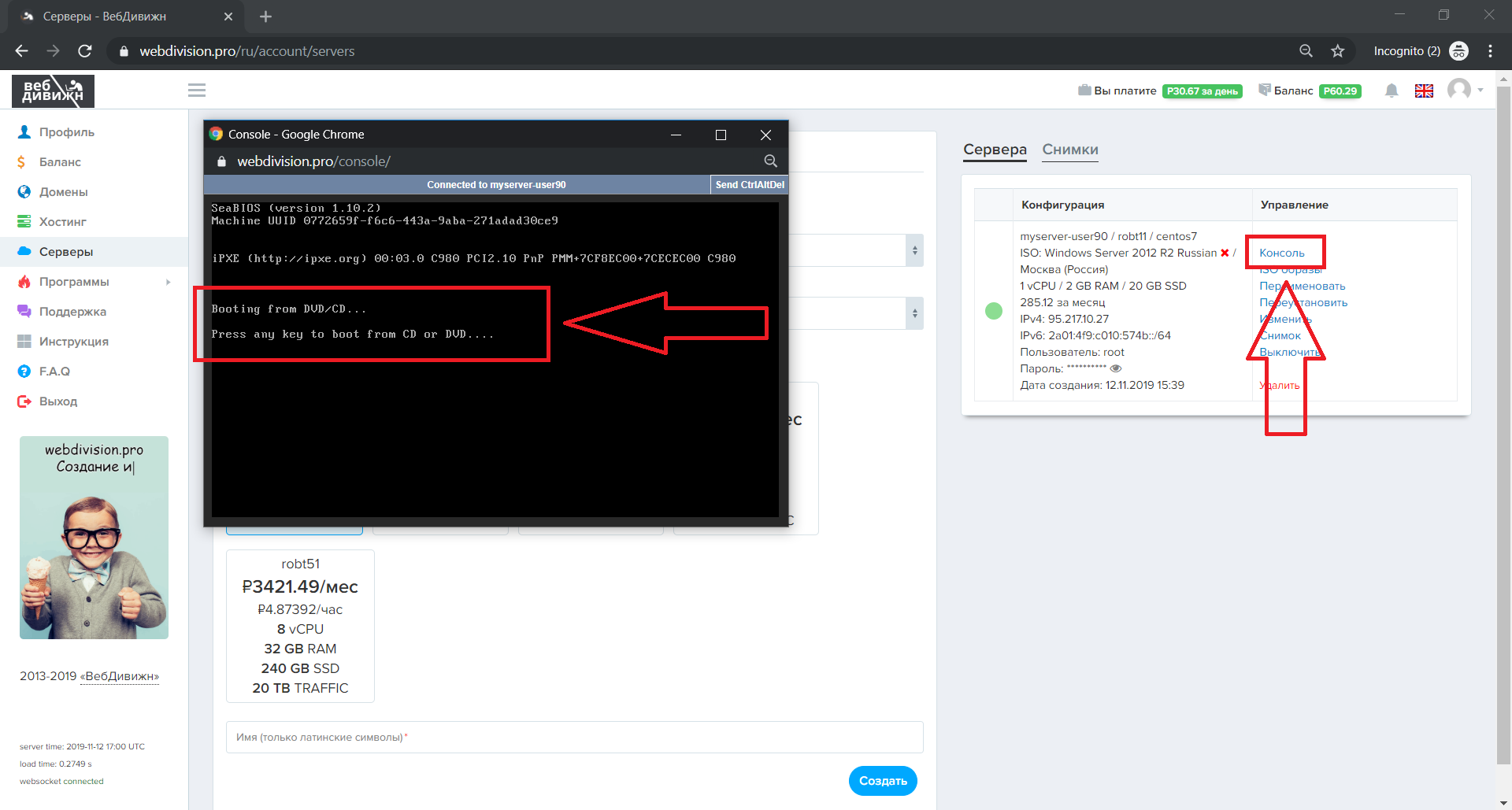Viewport: 1512px width, 810px height.
Task: Click the hamburger menu icon
Action: pyautogui.click(x=197, y=91)
